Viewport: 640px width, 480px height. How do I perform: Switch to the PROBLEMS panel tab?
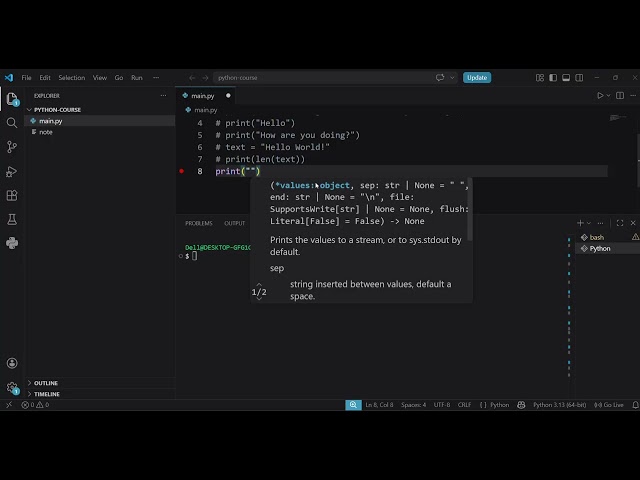[199, 223]
